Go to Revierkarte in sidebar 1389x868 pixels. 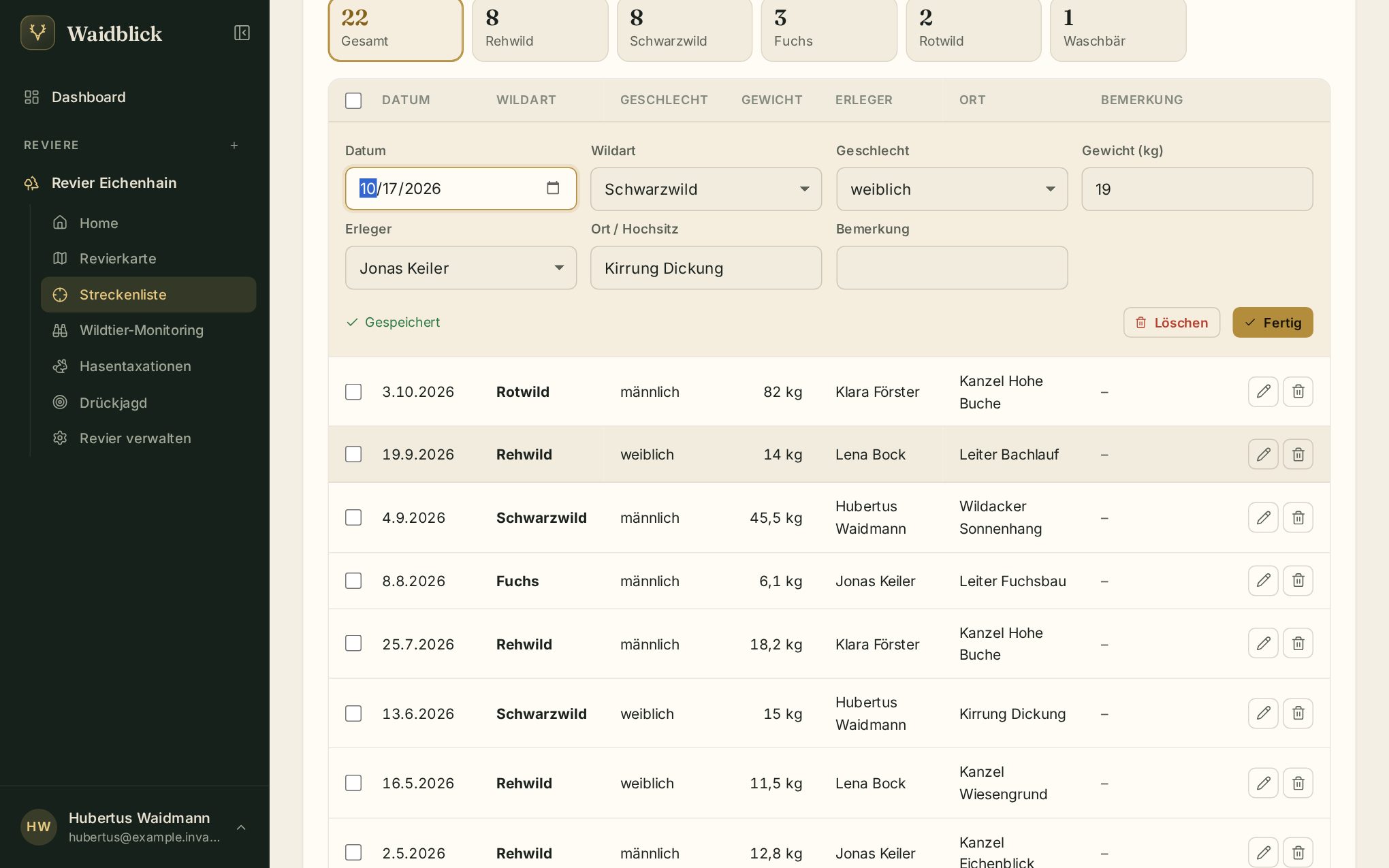[148, 259]
